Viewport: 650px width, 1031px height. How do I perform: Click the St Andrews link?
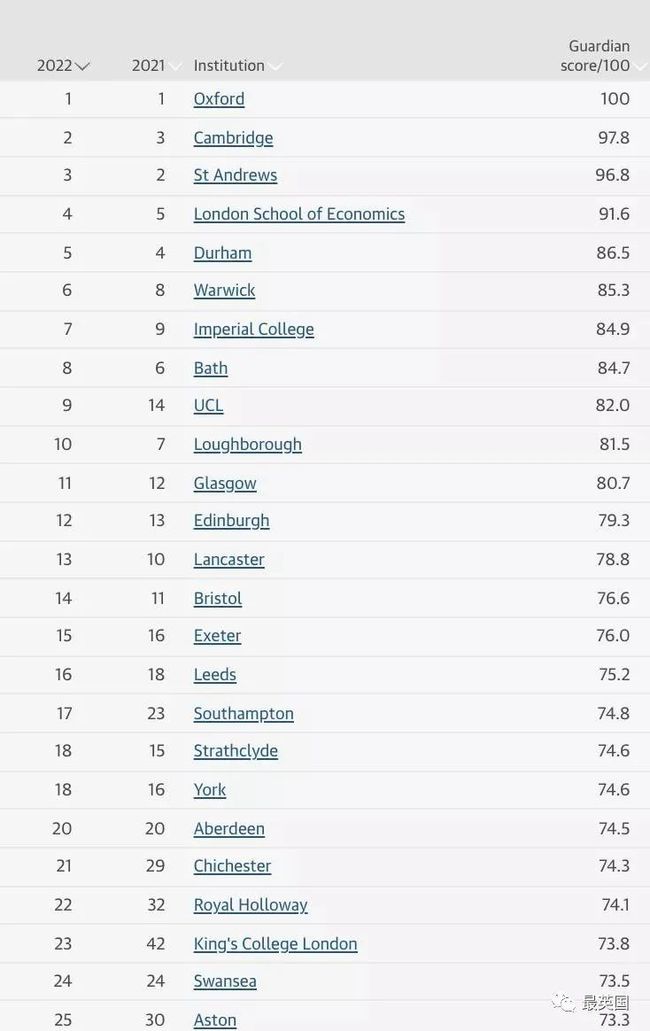[235, 175]
